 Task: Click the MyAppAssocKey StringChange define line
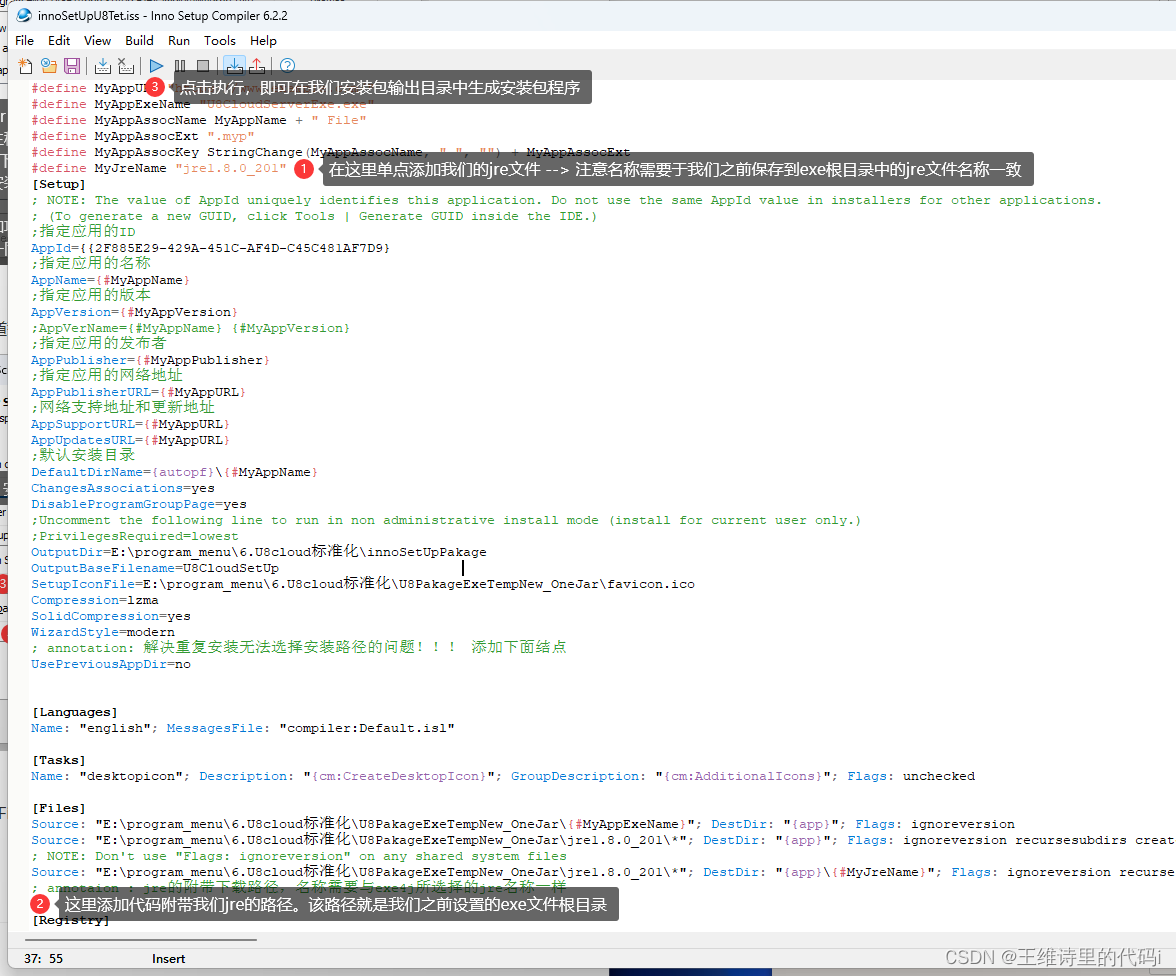(x=331, y=152)
